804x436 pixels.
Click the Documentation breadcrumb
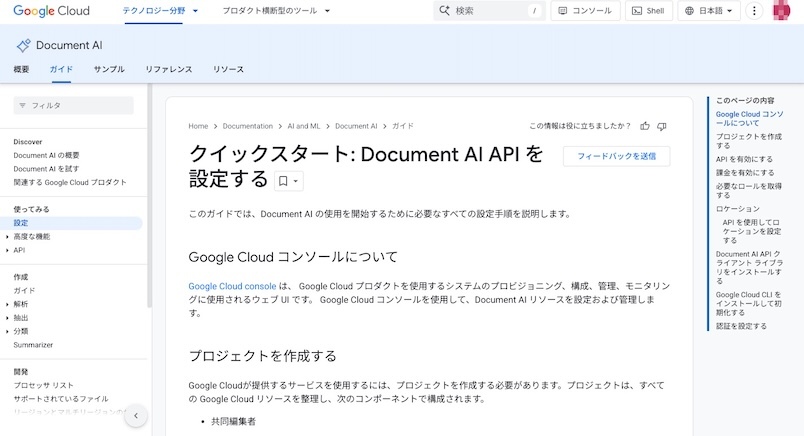click(x=248, y=126)
